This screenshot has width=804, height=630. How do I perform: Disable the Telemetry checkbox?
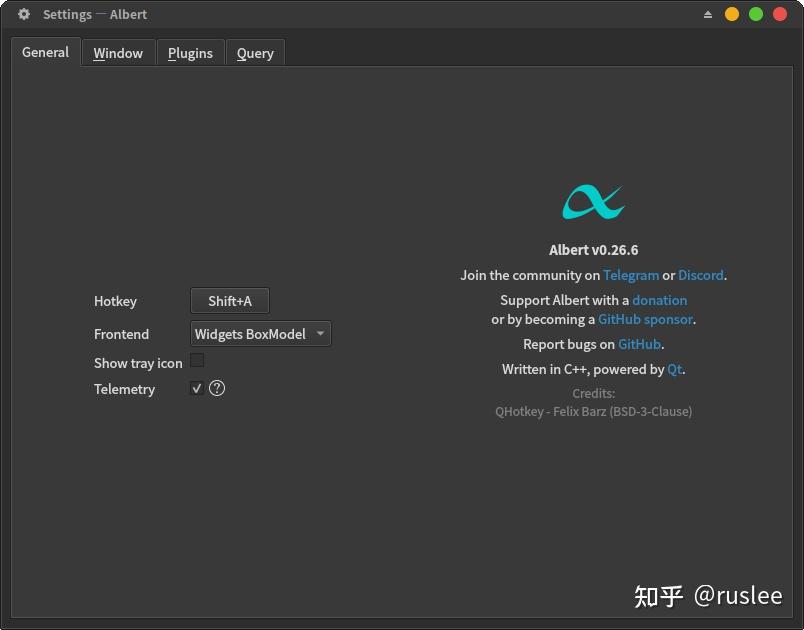[x=197, y=388]
